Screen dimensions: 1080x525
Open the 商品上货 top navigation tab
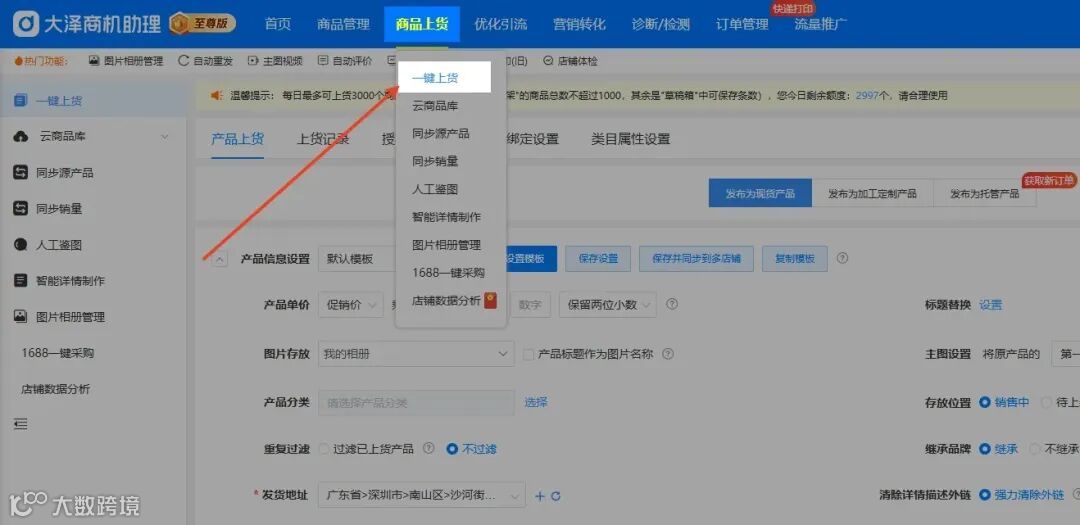(422, 24)
